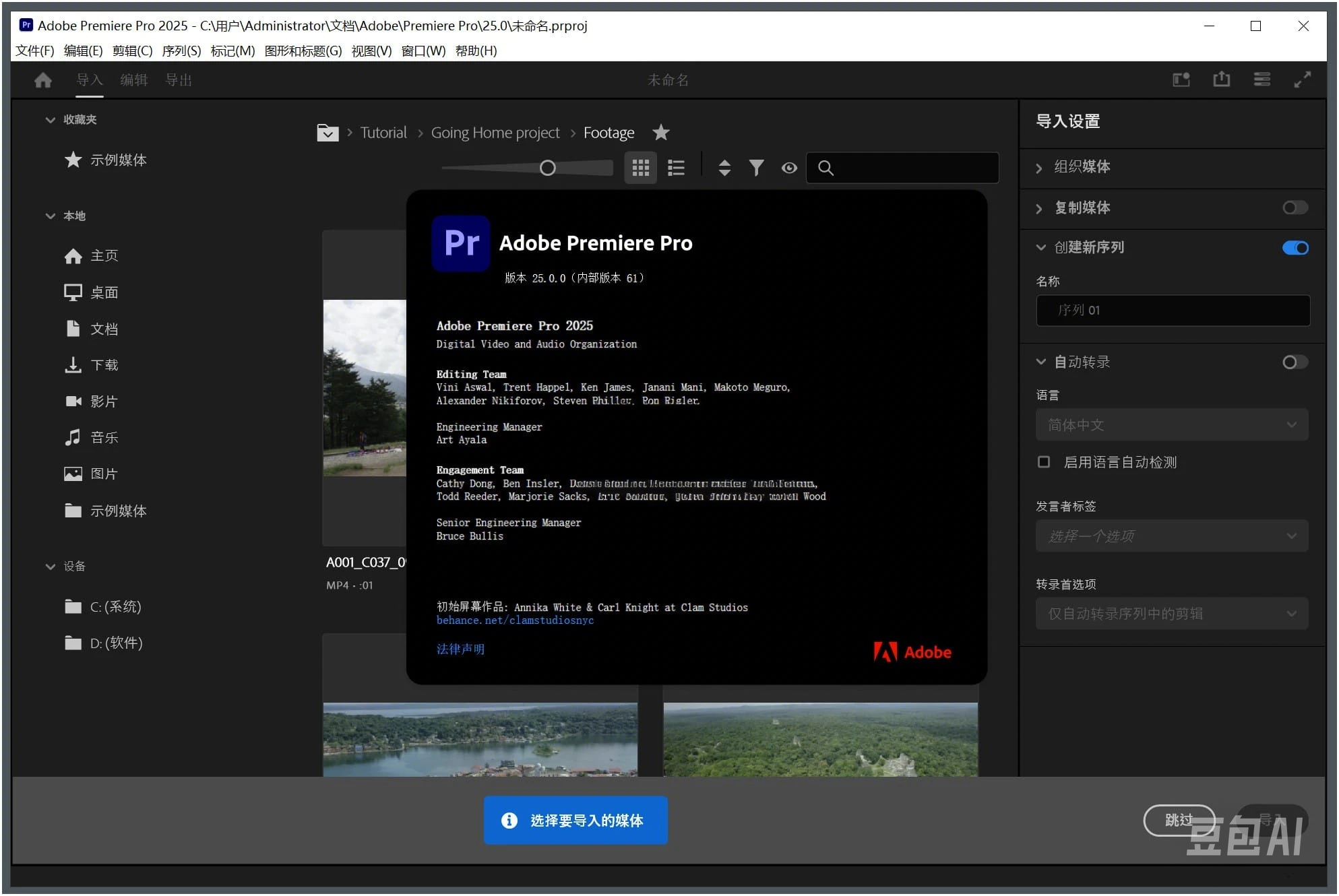Open sort order options
The image size is (1339, 896).
tap(724, 168)
